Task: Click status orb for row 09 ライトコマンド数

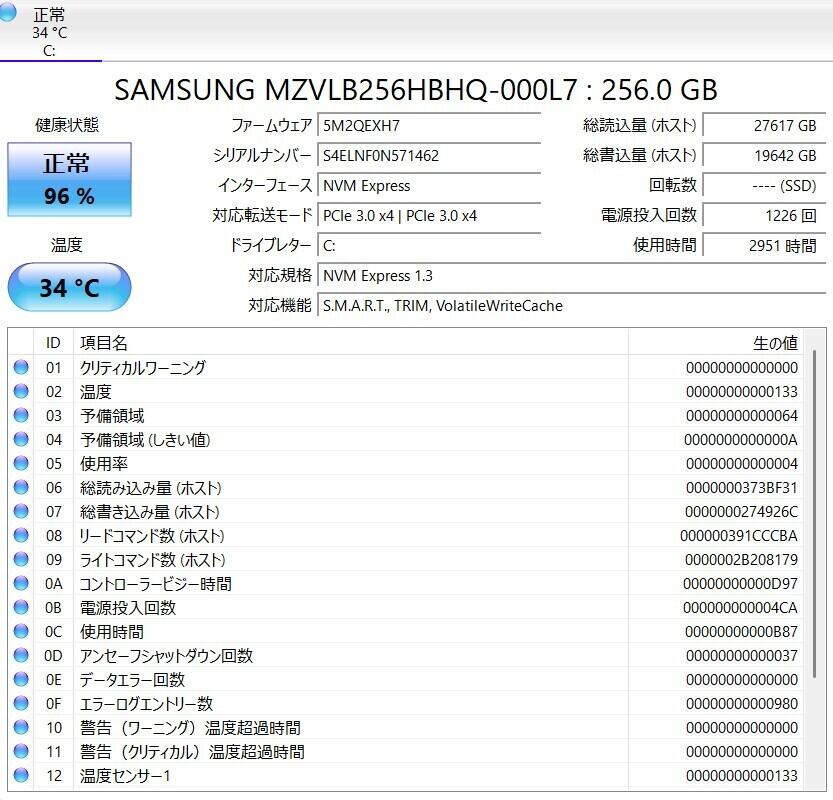Action: pos(21,559)
